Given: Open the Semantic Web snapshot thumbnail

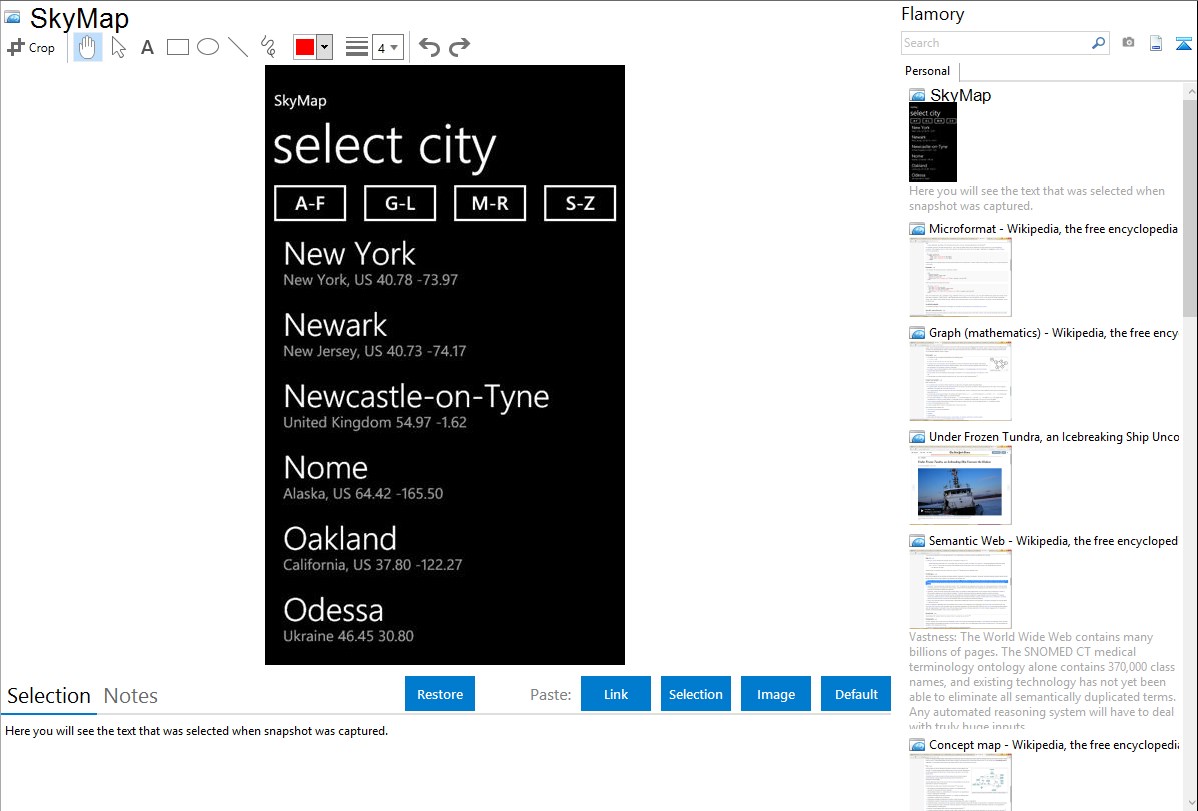Looking at the screenshot, I should [x=960, y=588].
